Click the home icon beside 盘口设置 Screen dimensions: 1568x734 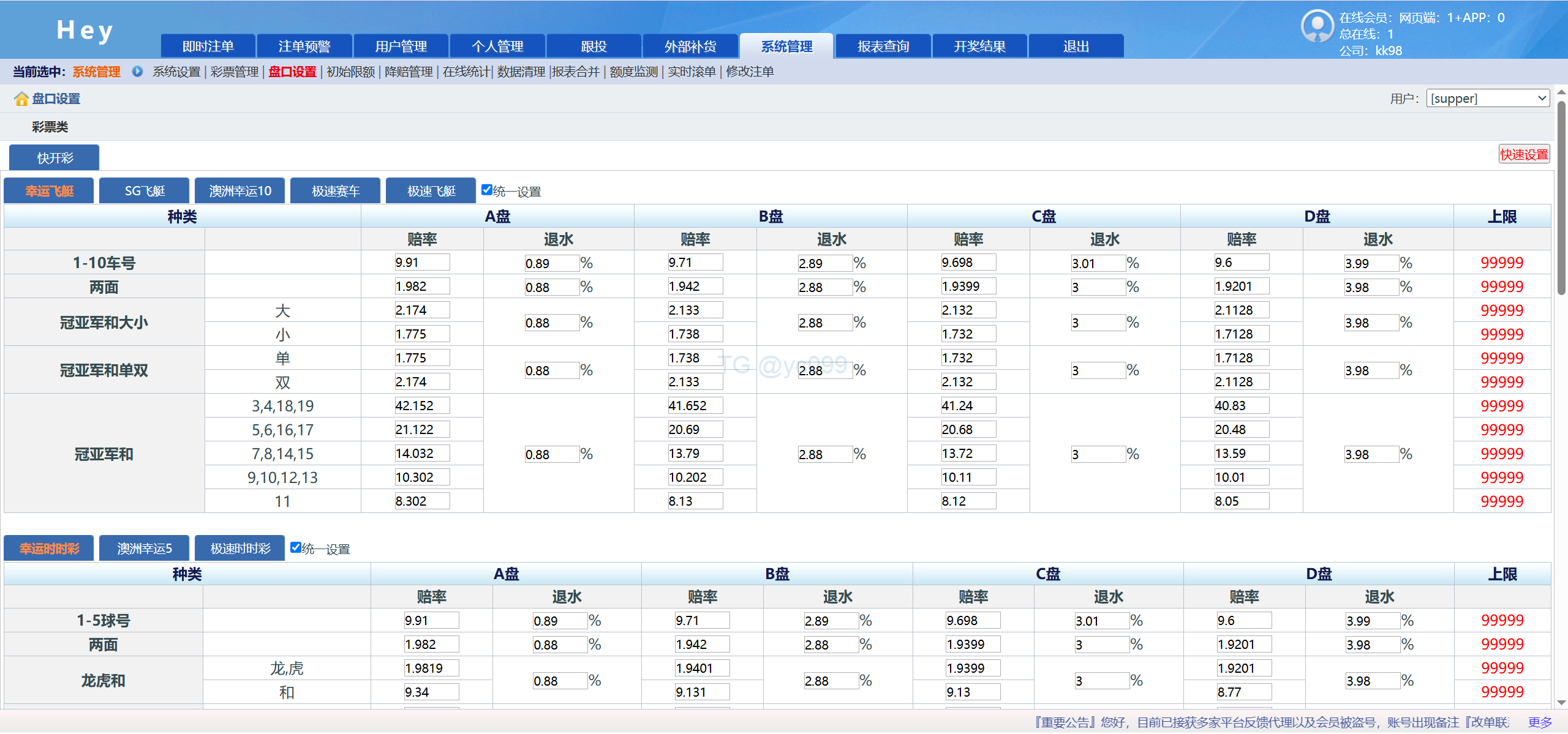21,99
